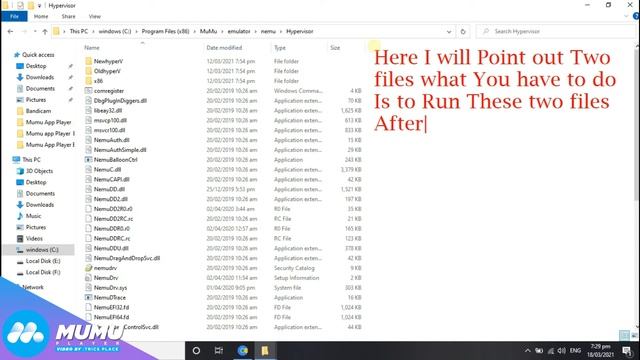640x360 pixels.
Task: Open the File ribbon tab
Action: tap(14, 16)
